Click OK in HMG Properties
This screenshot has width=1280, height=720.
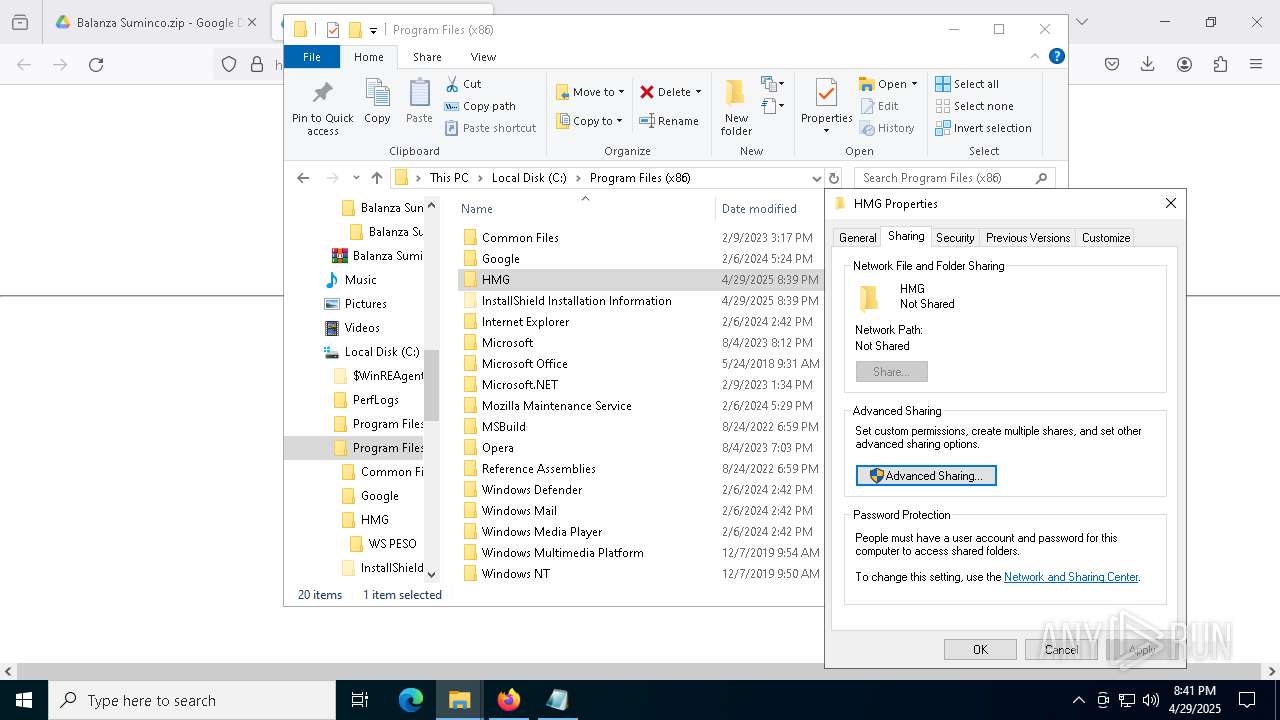click(x=980, y=650)
